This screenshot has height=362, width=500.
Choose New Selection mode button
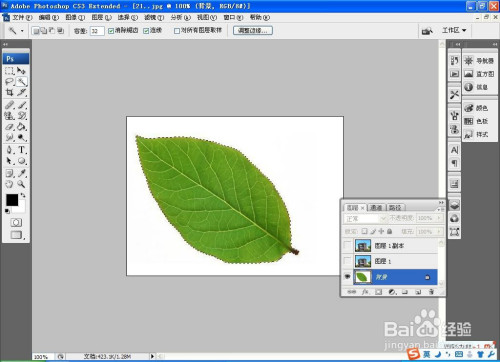(x=35, y=31)
